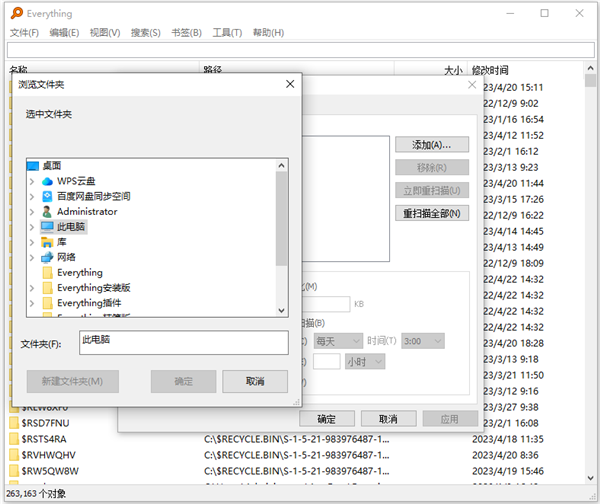Click the hours interval input field
Viewport: 600px width, 504px height.
click(326, 361)
